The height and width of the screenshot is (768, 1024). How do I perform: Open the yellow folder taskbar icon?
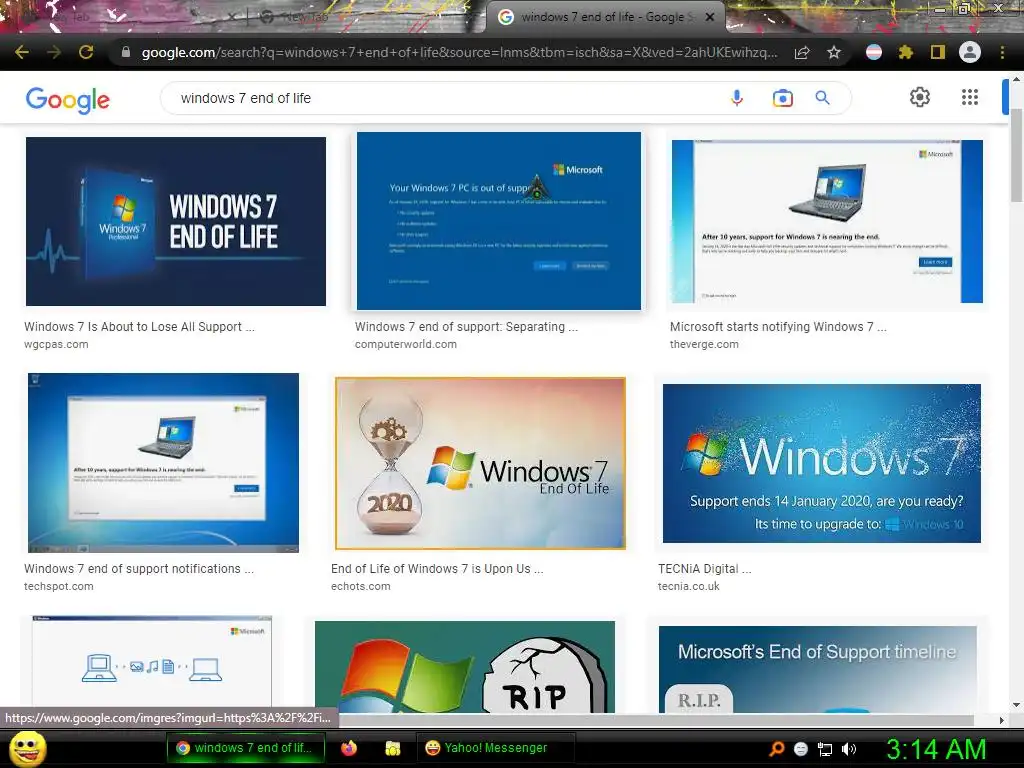tap(392, 748)
